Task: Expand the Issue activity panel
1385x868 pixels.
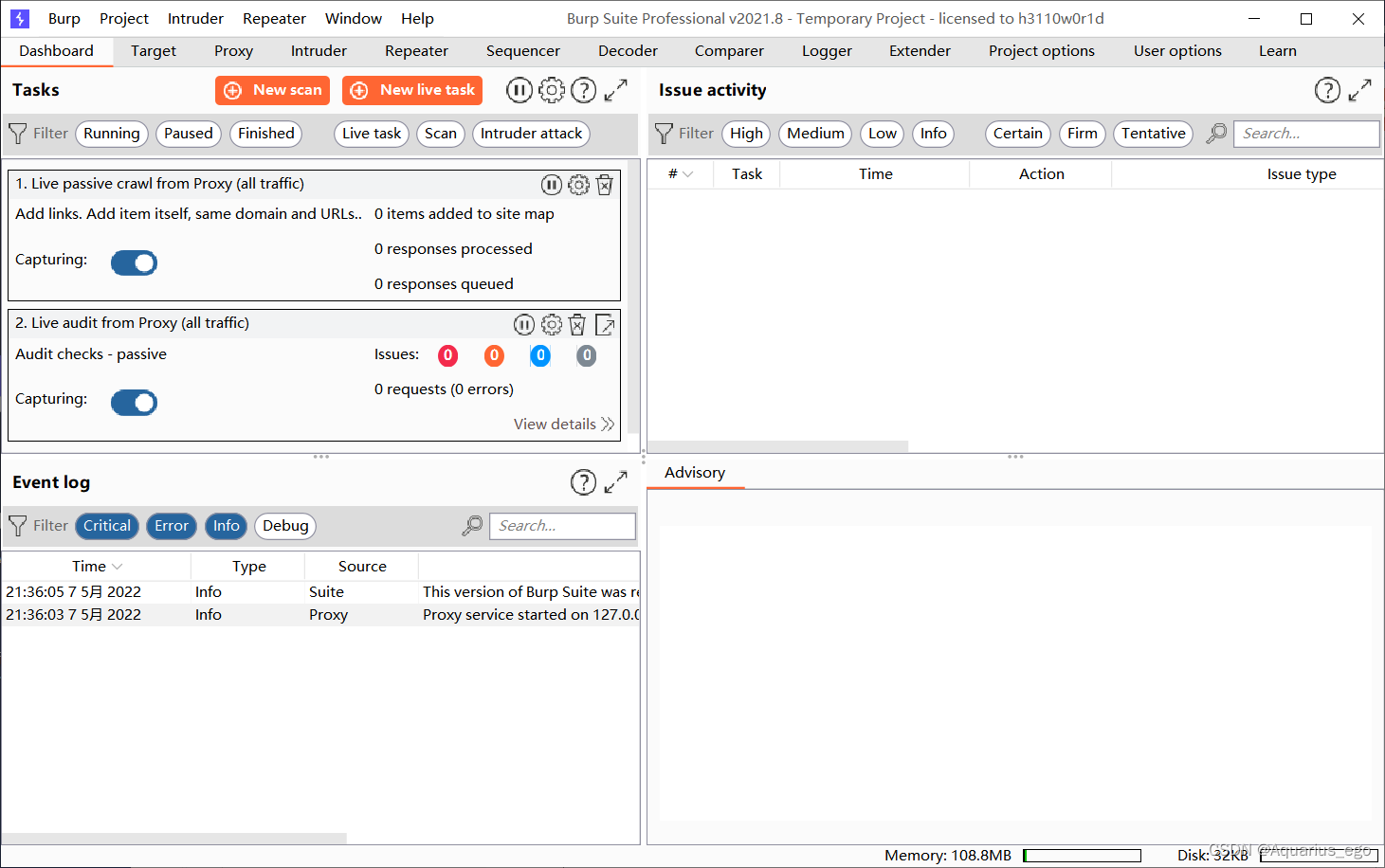Action: [1359, 90]
